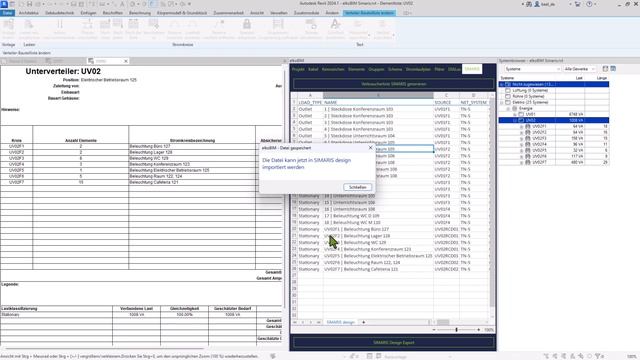Click the padlock icon in the ribbon
This screenshot has height=360, width=640.
247,24
